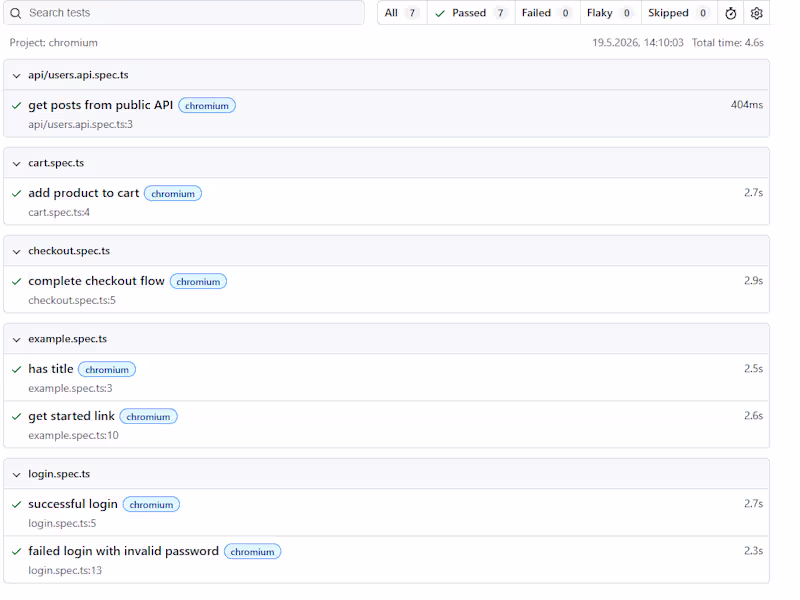800x600 pixels.
Task: Open 'failed login with invalid password' test
Action: pos(123,551)
